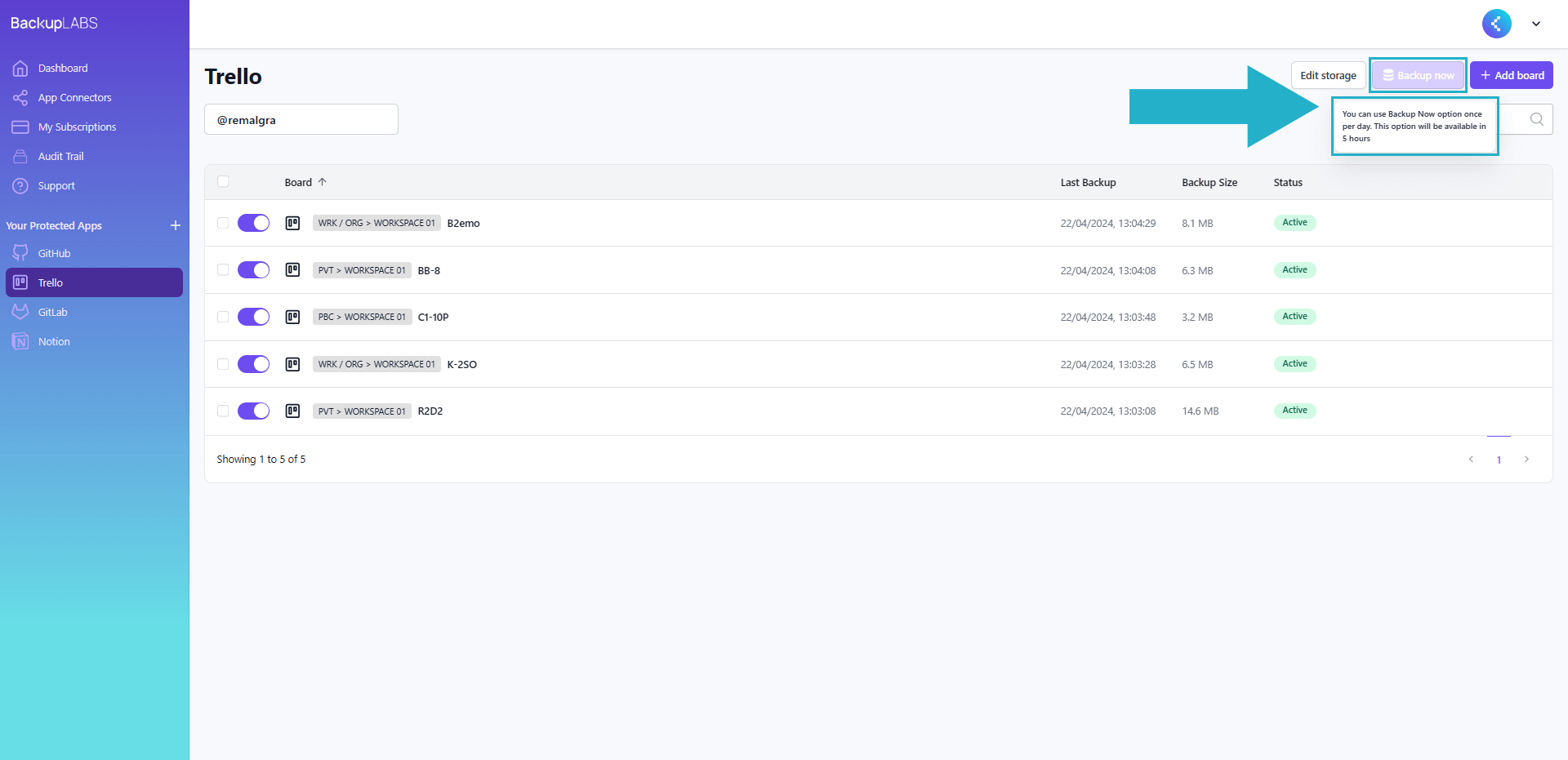The width and height of the screenshot is (1568, 760).
Task: Select Notion under protected apps
Action: [94, 341]
